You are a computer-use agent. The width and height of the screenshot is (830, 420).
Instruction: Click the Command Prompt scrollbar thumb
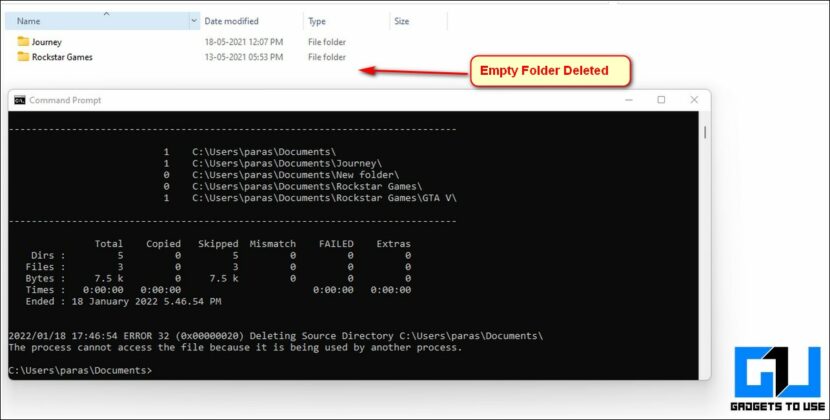tap(705, 132)
